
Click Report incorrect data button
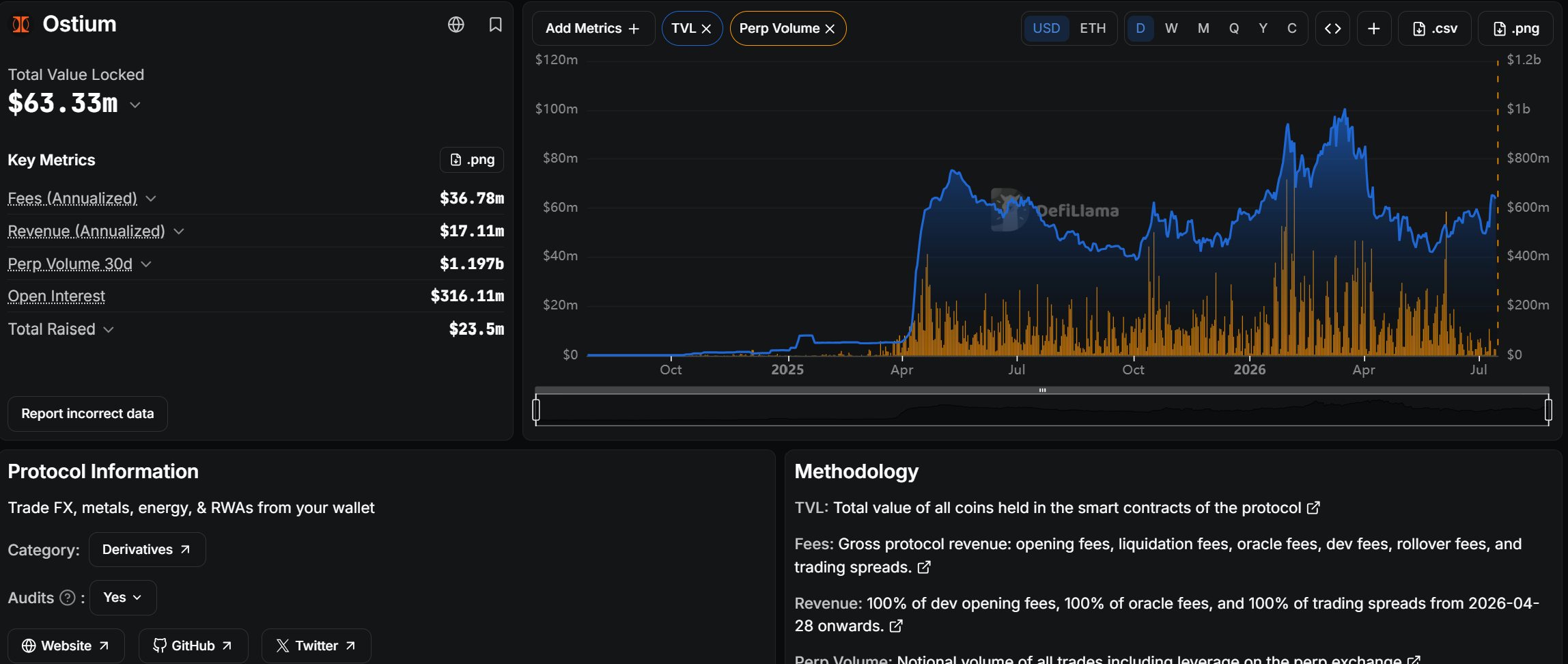[87, 414]
